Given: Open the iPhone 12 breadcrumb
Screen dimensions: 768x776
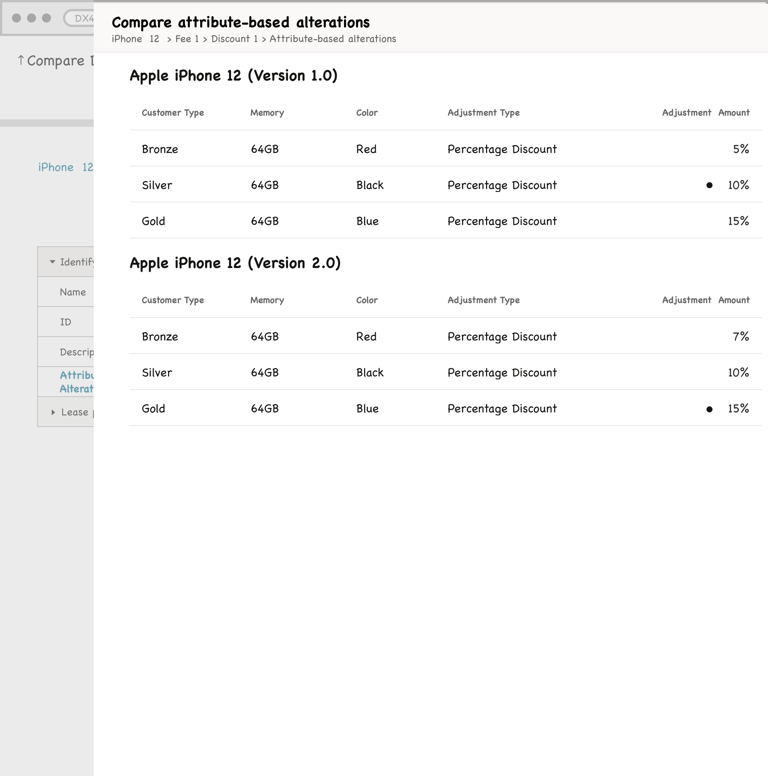Looking at the screenshot, I should (x=135, y=39).
